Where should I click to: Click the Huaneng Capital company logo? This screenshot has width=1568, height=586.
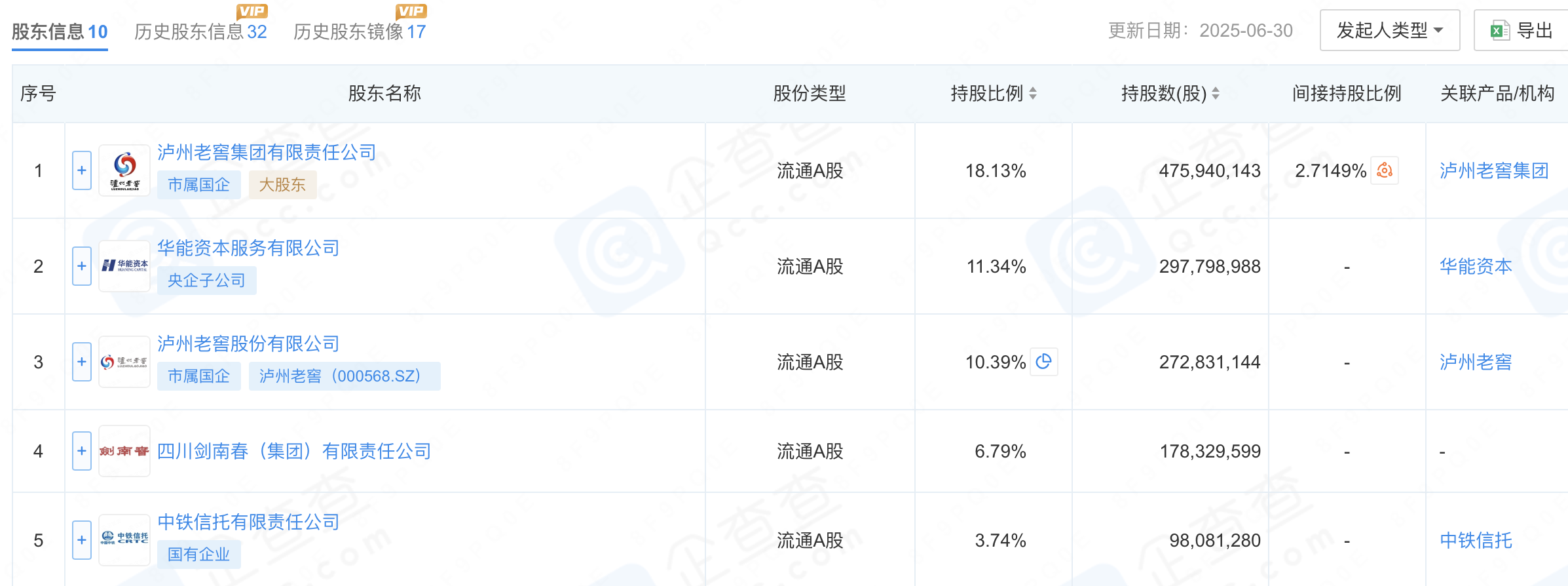tap(124, 266)
